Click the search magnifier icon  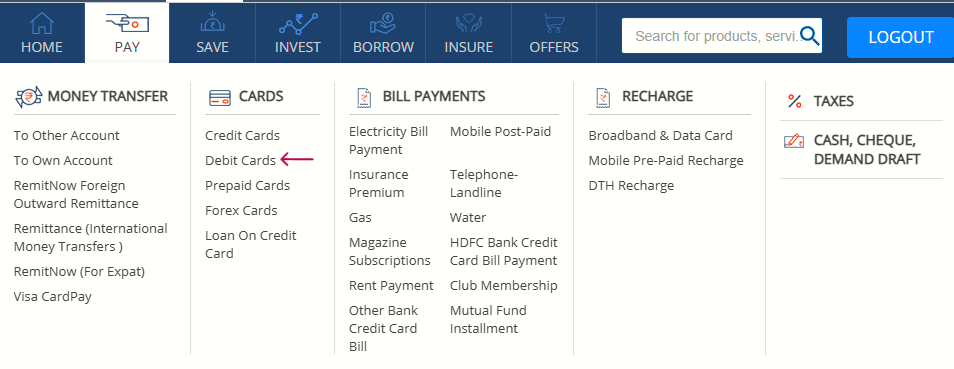pyautogui.click(x=810, y=36)
